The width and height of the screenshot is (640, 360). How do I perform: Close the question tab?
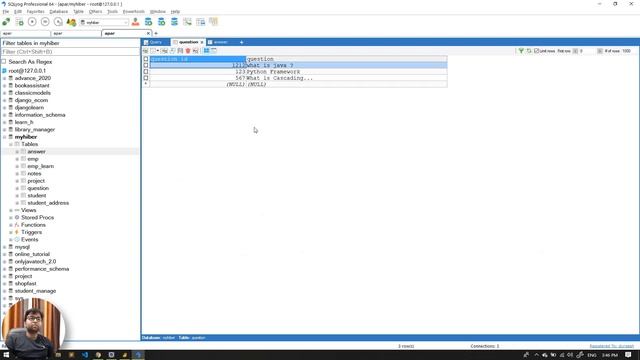click(x=202, y=42)
